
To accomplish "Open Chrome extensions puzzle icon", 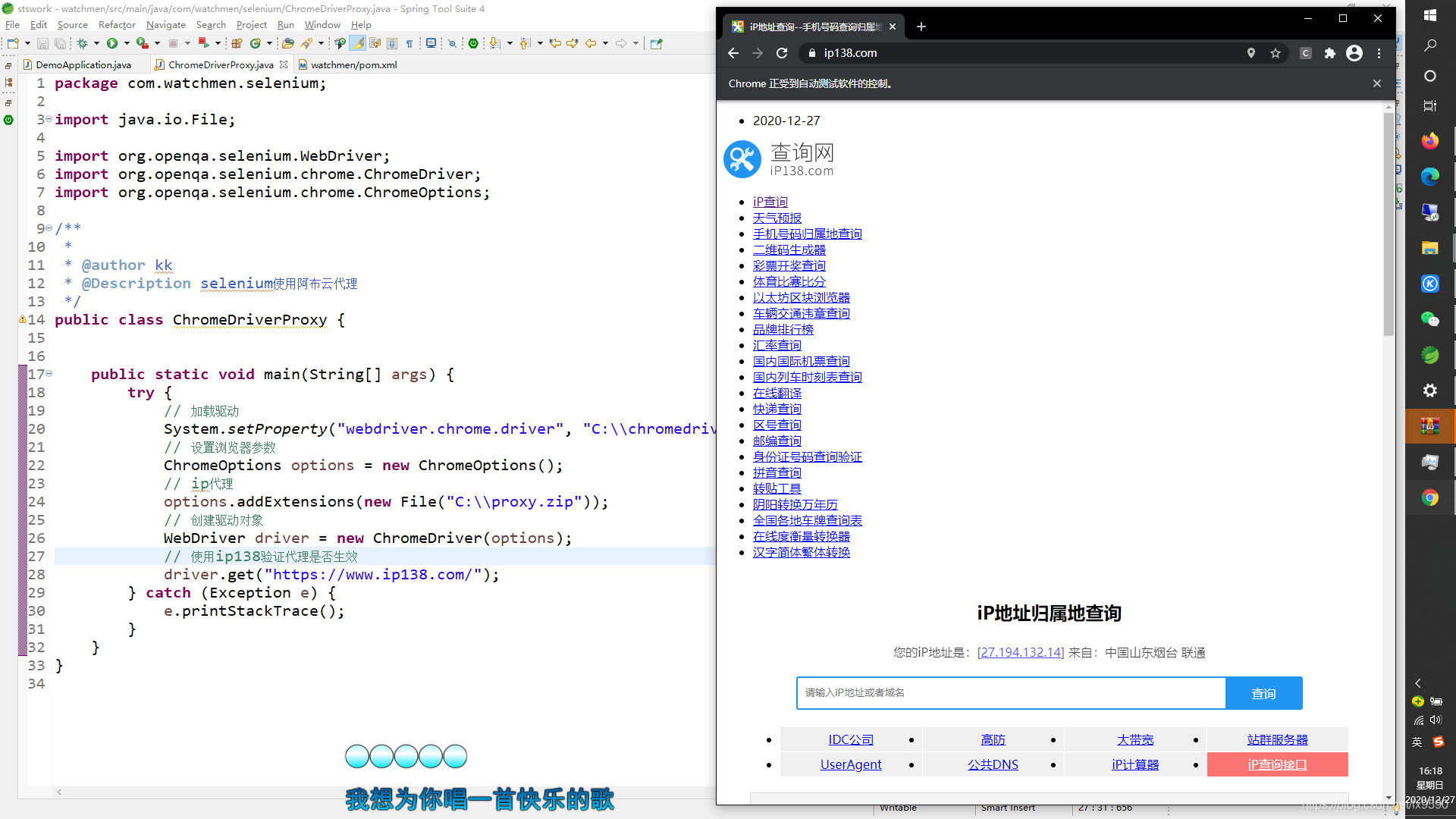I will (x=1329, y=53).
